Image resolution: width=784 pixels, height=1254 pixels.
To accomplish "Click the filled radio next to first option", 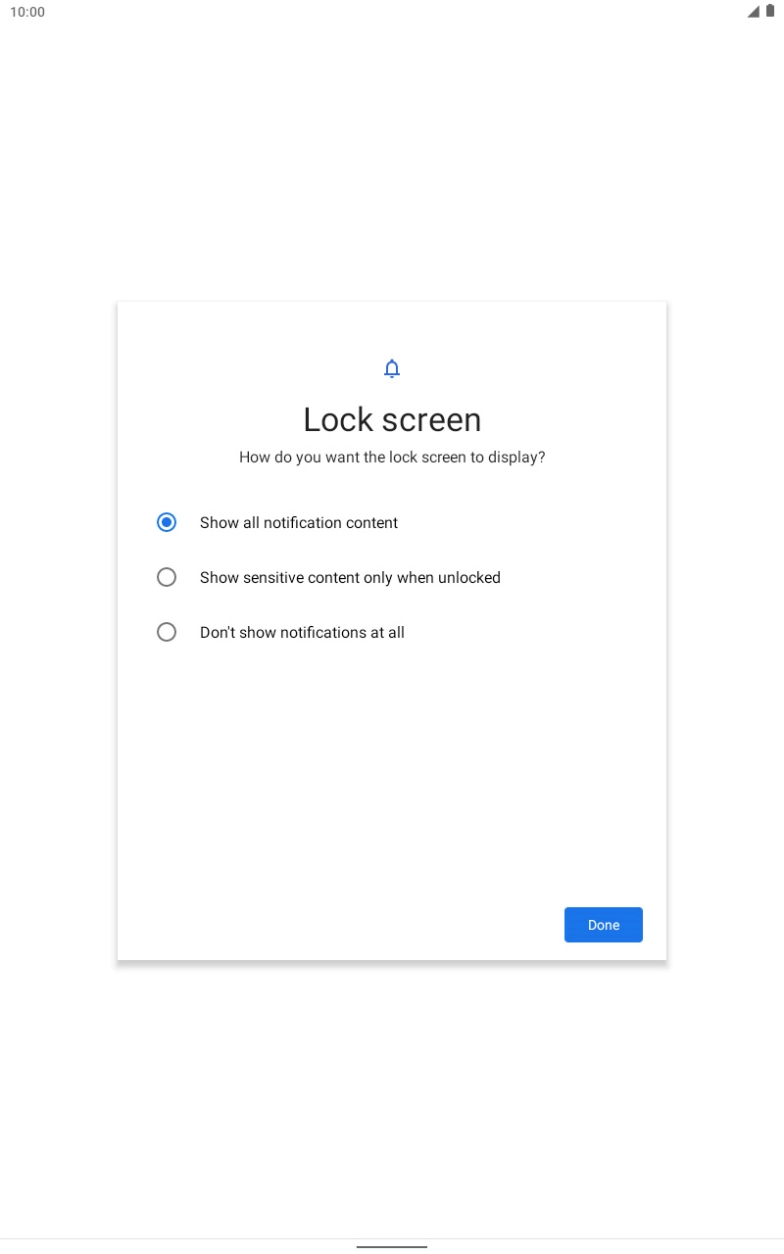I will 167,522.
